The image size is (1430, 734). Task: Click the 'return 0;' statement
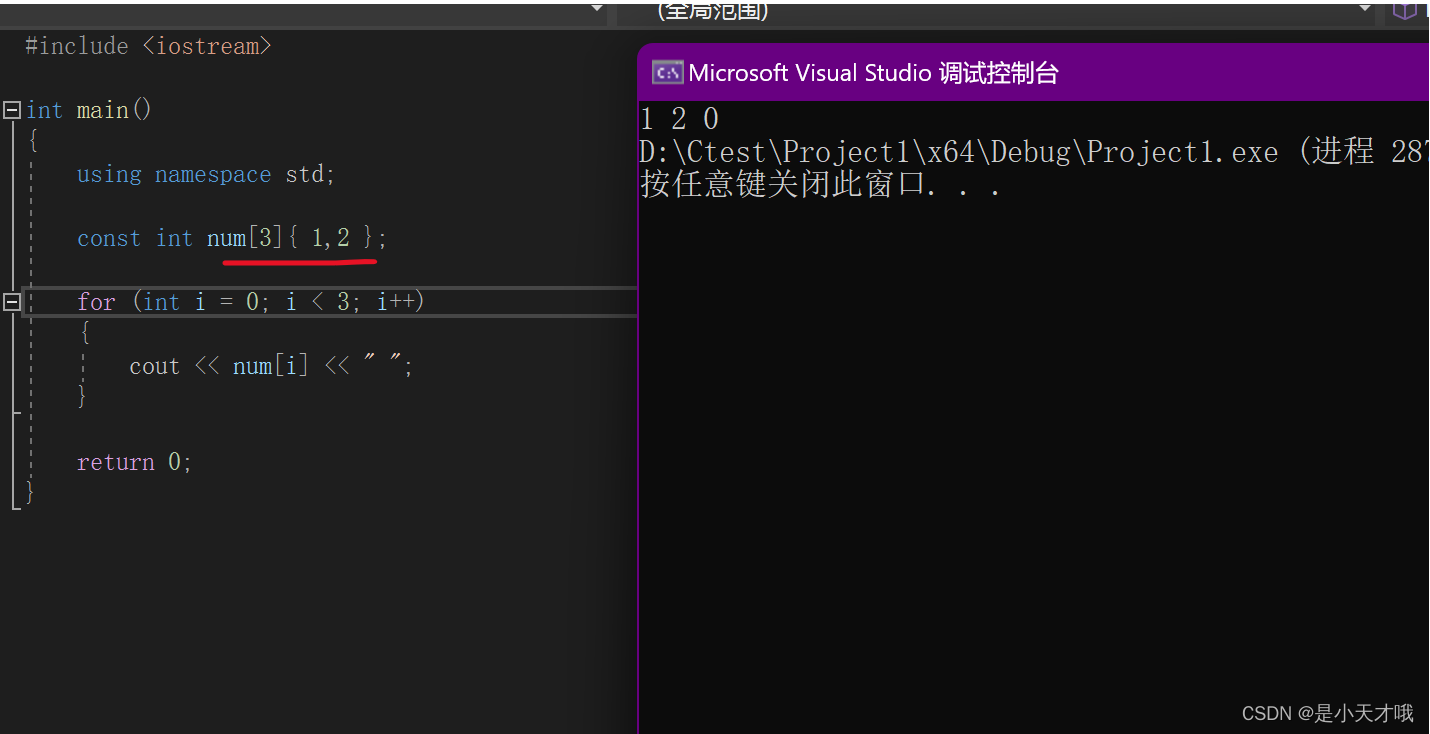tap(134, 462)
